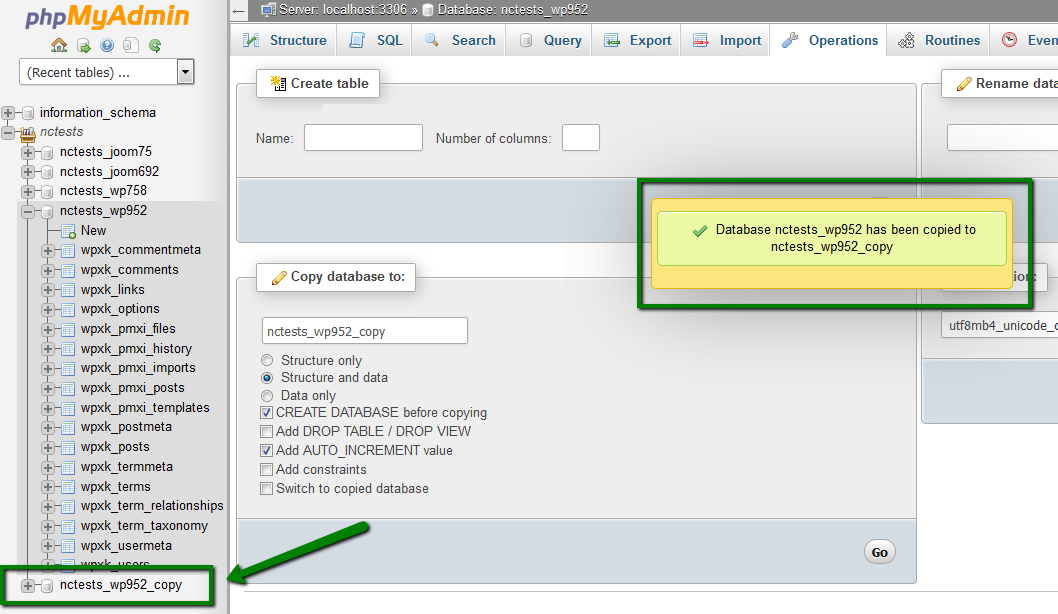This screenshot has height=614, width=1058.
Task: Enable the Add DROP TABLE / DROP VIEW checkbox
Action: point(267,432)
